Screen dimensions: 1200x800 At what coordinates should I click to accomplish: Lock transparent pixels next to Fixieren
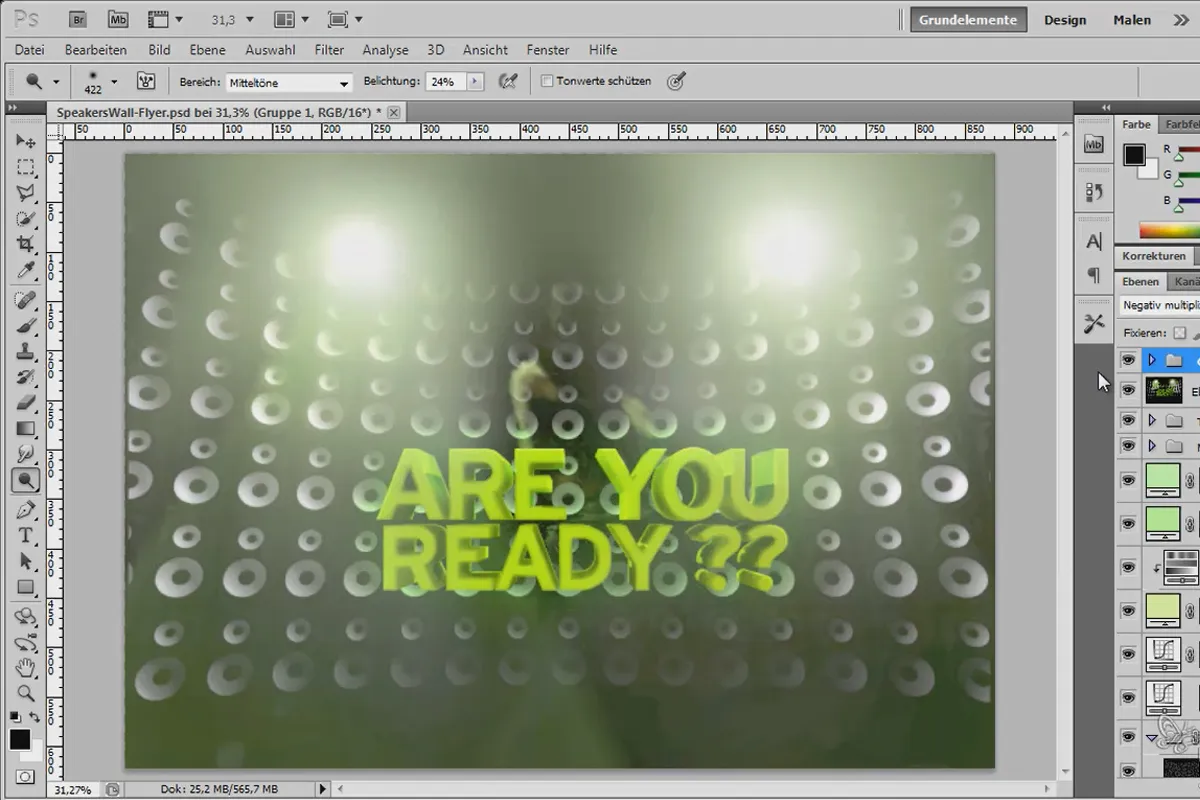[x=1180, y=333]
